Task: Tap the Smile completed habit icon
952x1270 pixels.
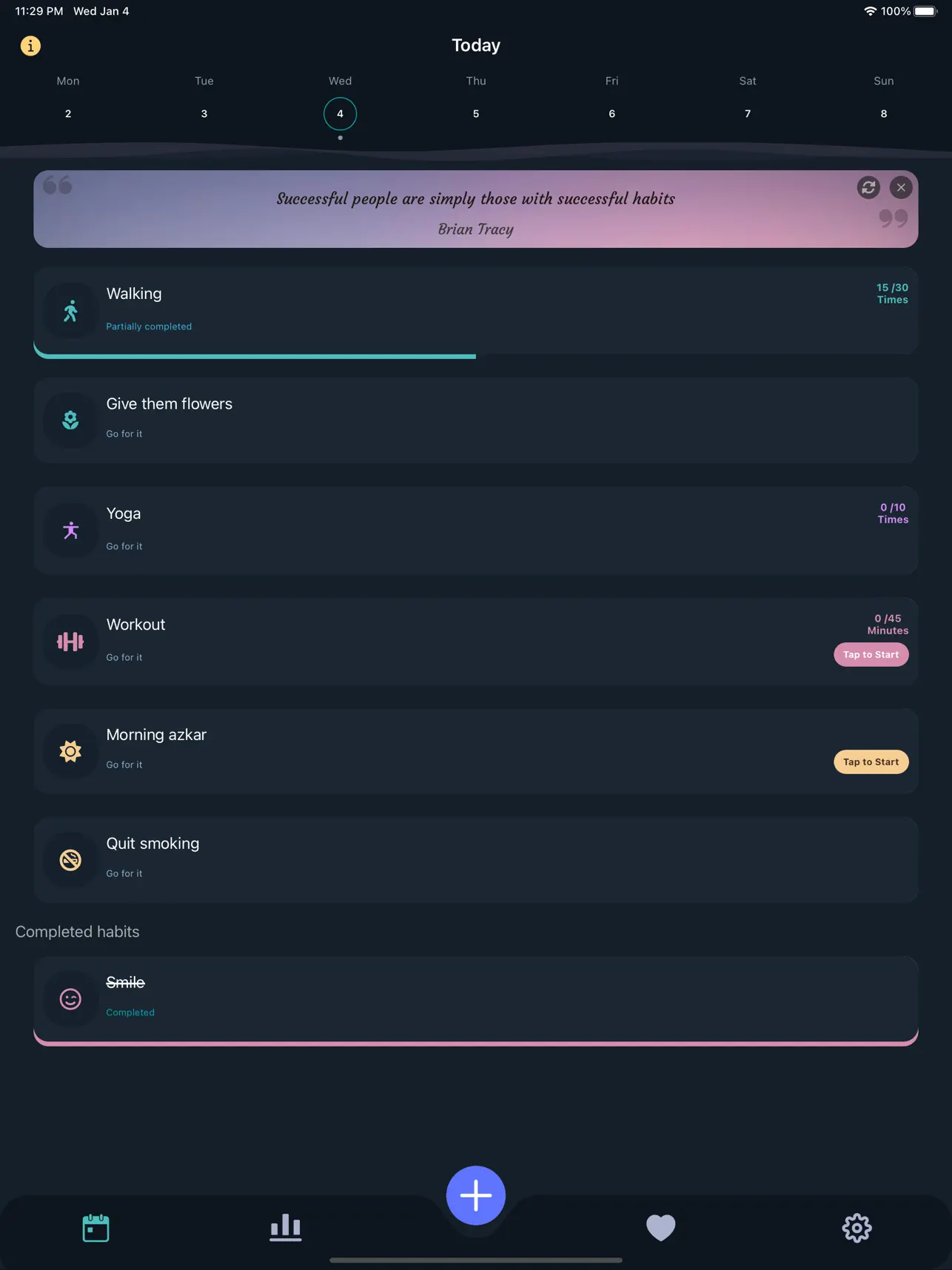Action: pos(70,999)
